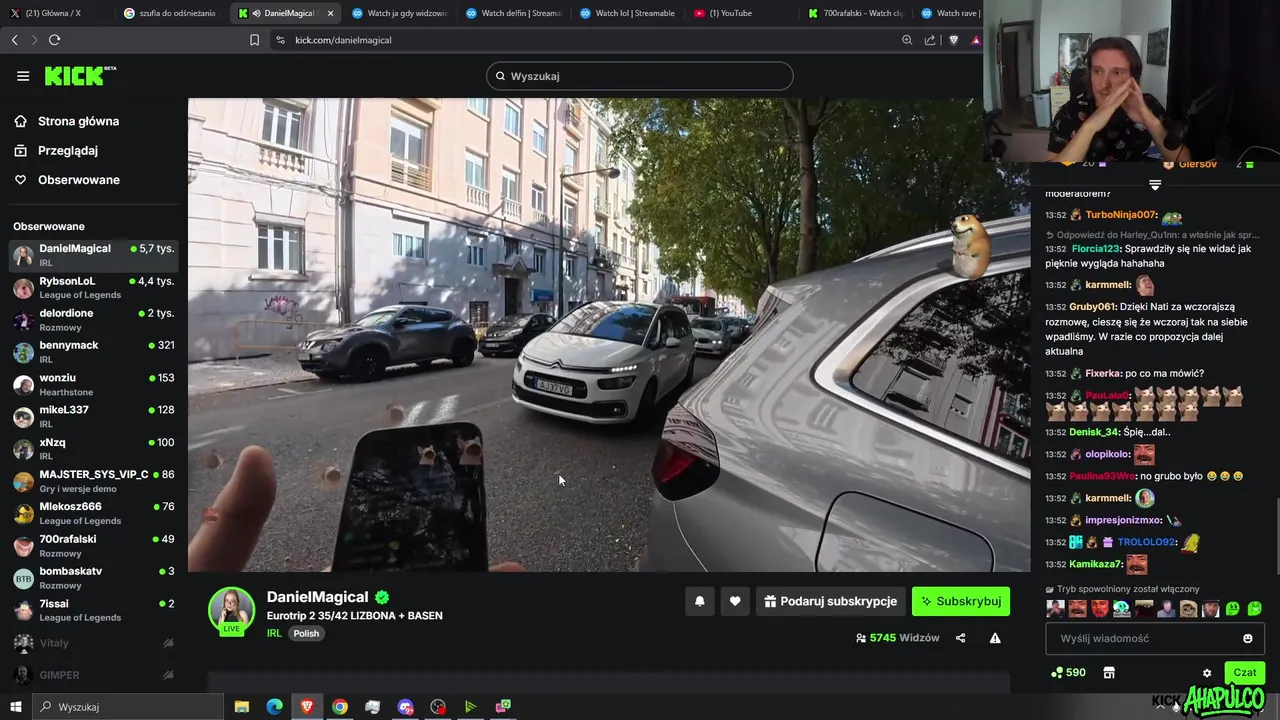This screenshot has height=720, width=1280.
Task: Open mikeL337 channel from sidebar
Action: click(x=94, y=416)
